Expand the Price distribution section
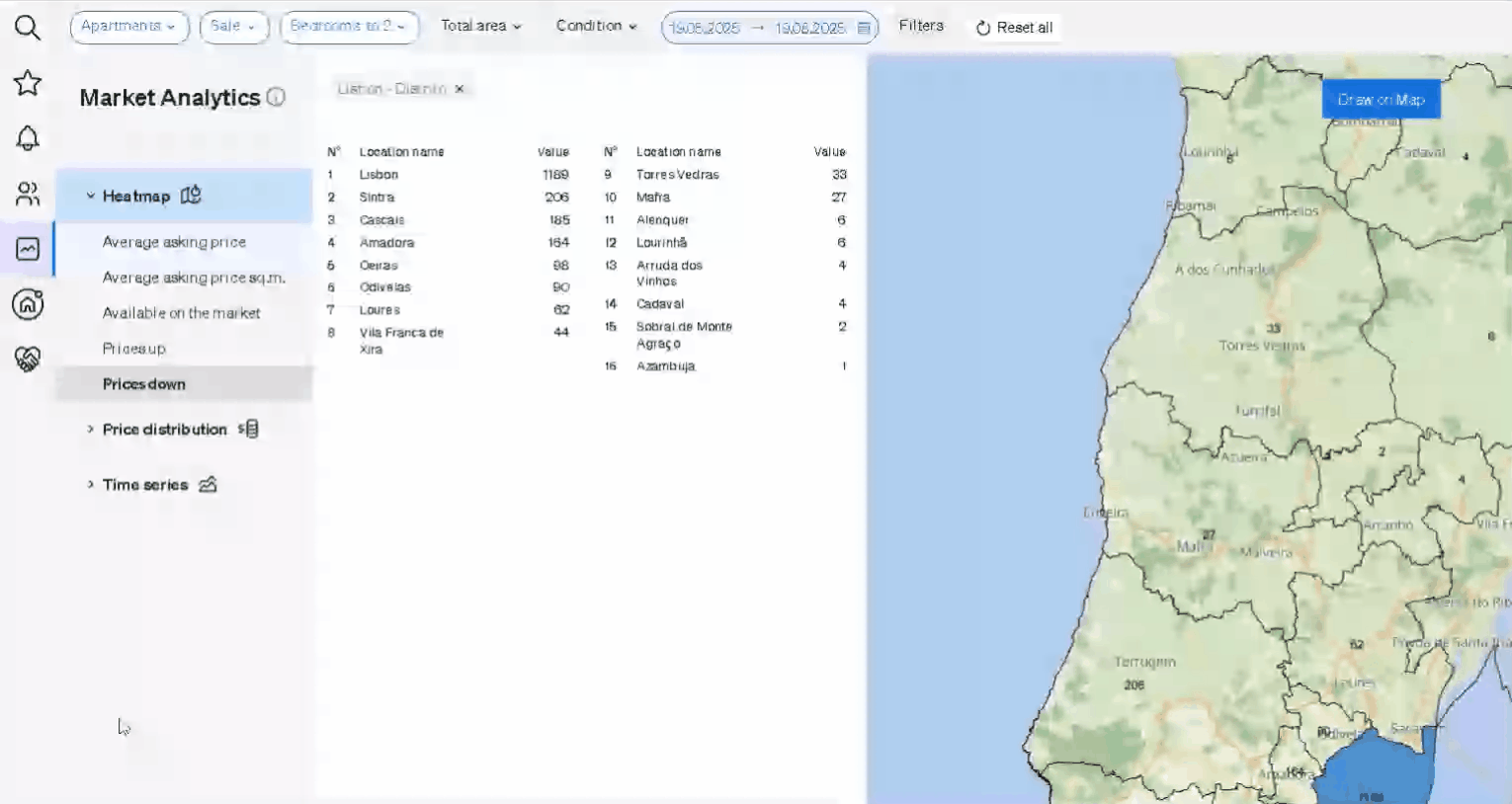This screenshot has height=804, width=1512. coord(164,430)
